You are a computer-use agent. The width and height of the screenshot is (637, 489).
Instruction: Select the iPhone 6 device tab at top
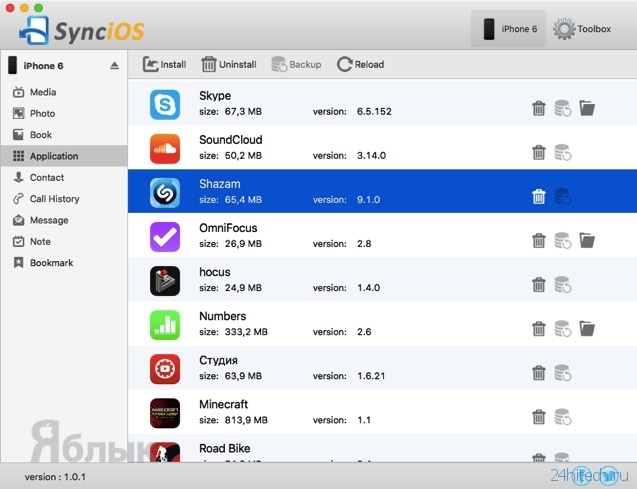(x=508, y=29)
